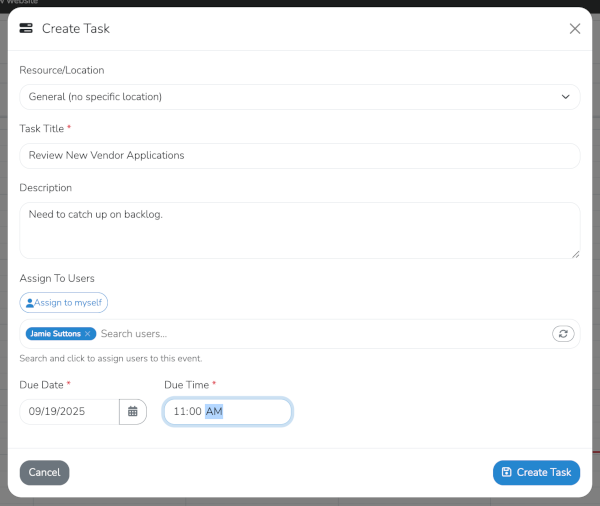Click the Create Task header icon
This screenshot has width=600, height=506.
pos(27,29)
